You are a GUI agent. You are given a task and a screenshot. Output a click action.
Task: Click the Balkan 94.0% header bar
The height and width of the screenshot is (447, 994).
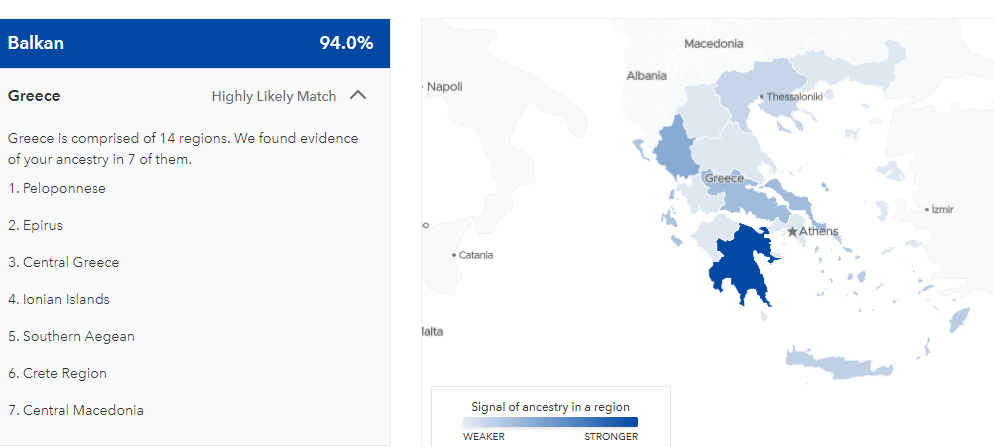click(195, 43)
